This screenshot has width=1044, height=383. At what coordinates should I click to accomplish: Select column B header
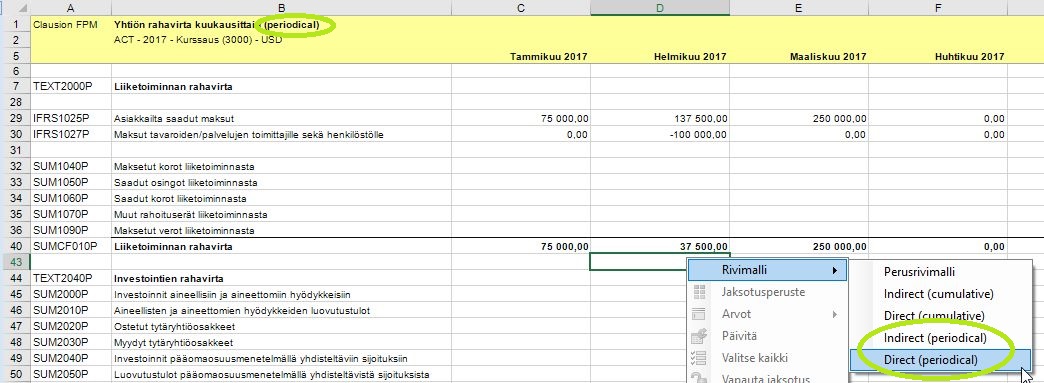281,8
